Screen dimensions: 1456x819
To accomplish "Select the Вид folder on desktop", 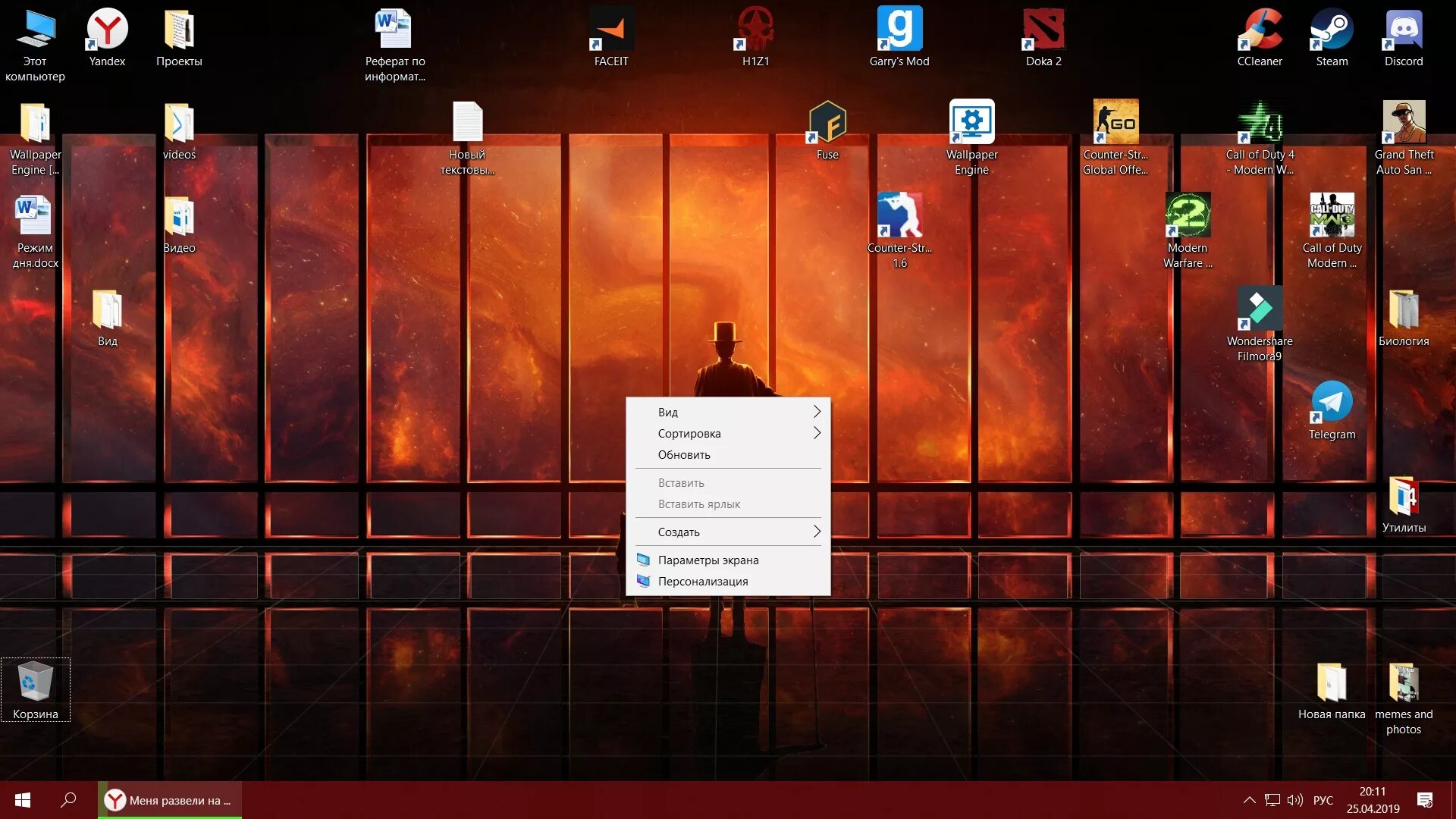I will [x=107, y=318].
